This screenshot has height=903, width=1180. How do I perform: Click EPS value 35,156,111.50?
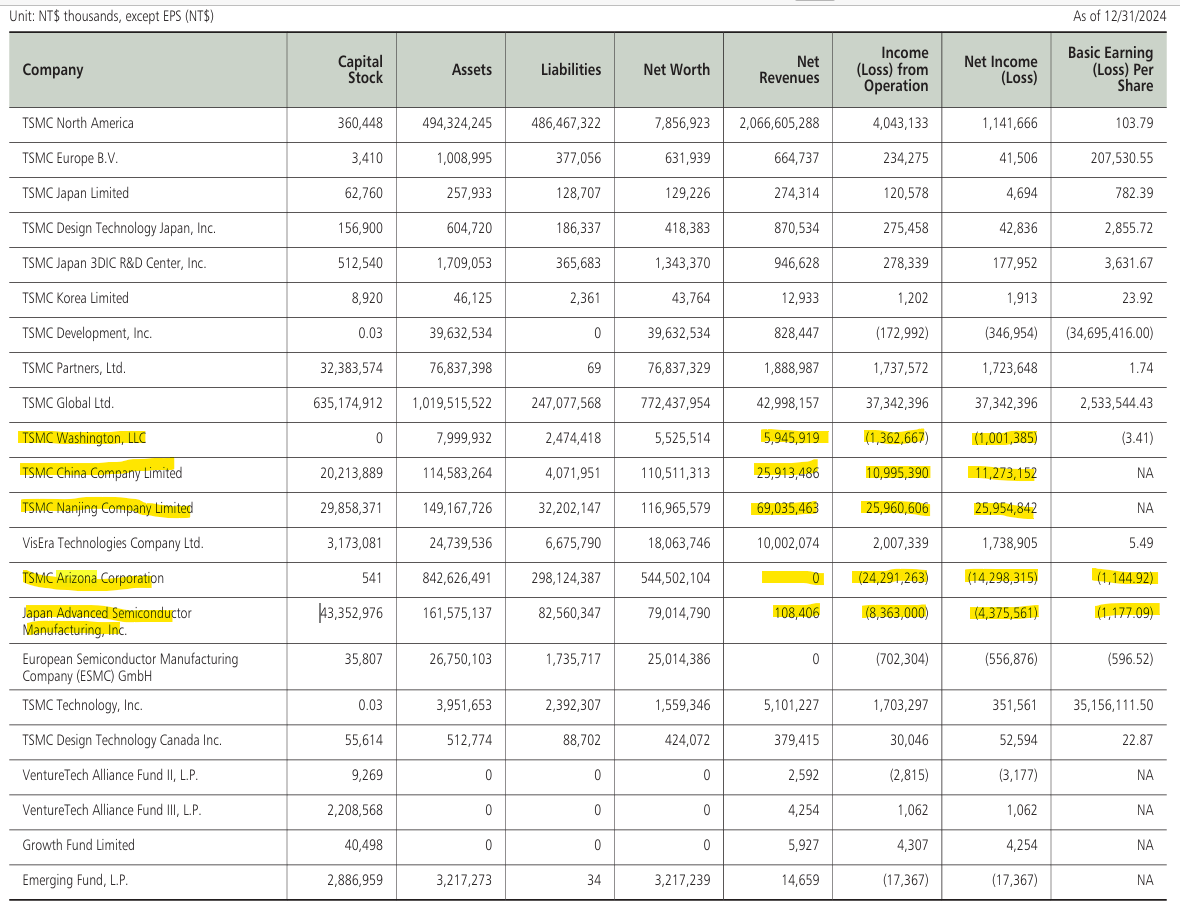point(1113,706)
